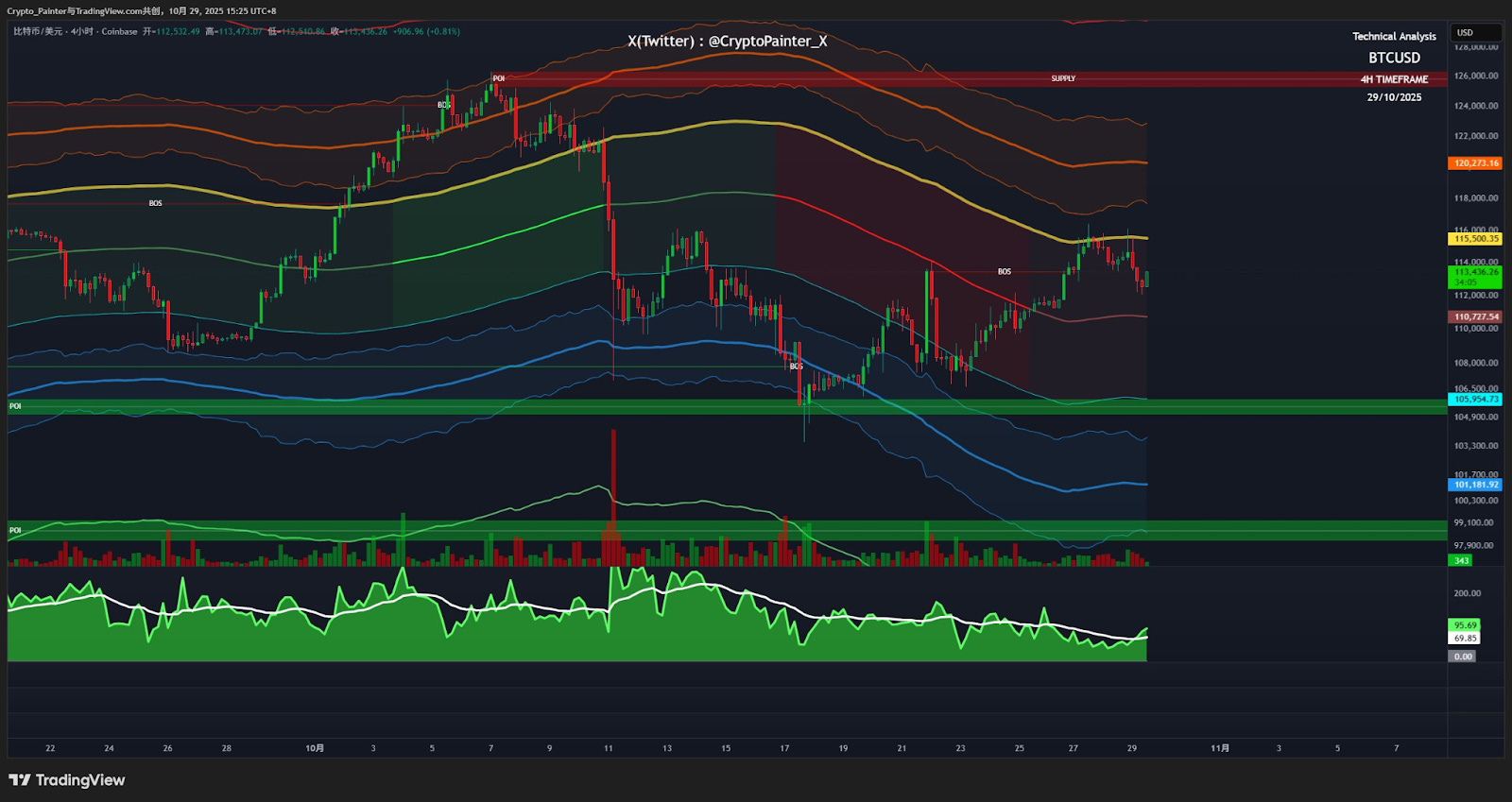
Task: Click the 11 date on time axis
Action: (609, 748)
